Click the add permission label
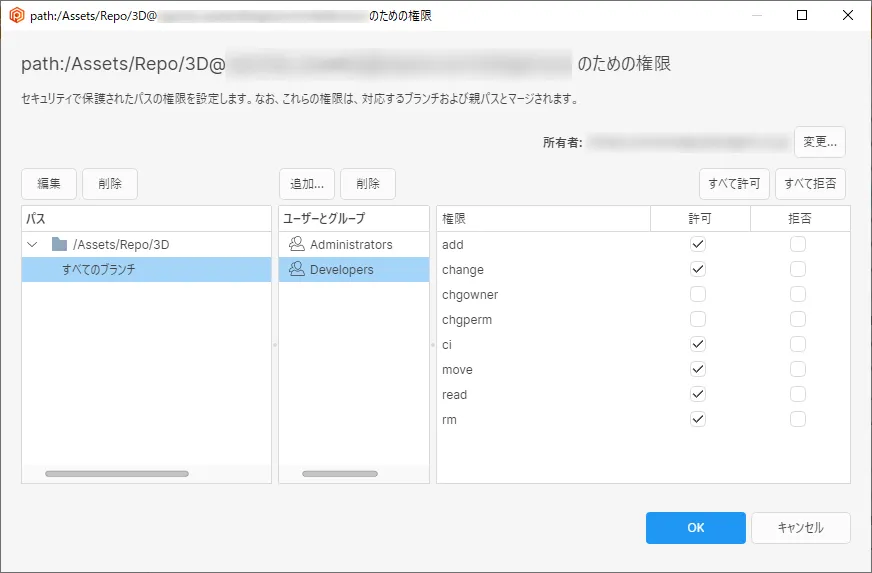The width and height of the screenshot is (872, 573). pos(453,244)
